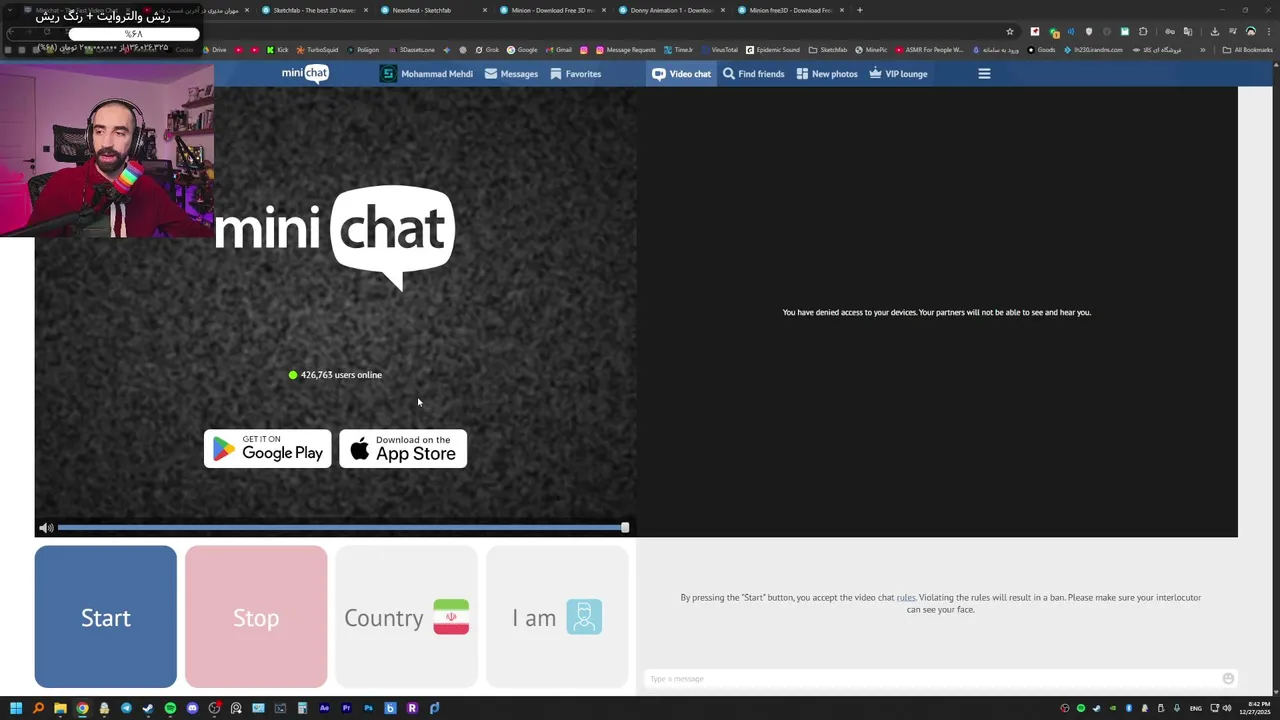This screenshot has width=1280, height=720.
Task: Open the All Bookmarks folder
Action: tap(1247, 50)
